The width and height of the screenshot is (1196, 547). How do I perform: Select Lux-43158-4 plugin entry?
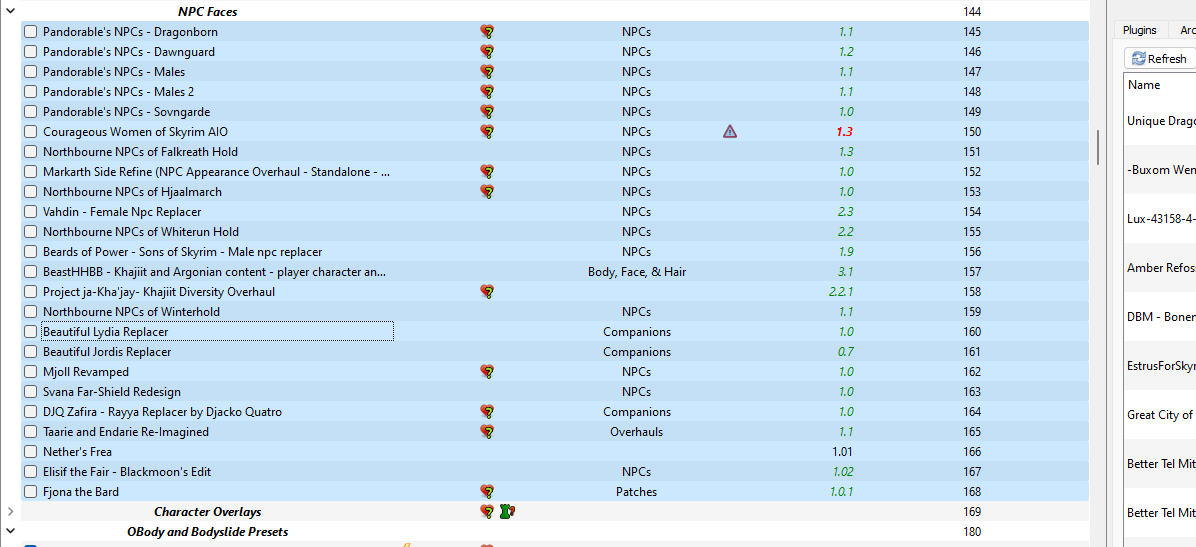click(x=1161, y=218)
